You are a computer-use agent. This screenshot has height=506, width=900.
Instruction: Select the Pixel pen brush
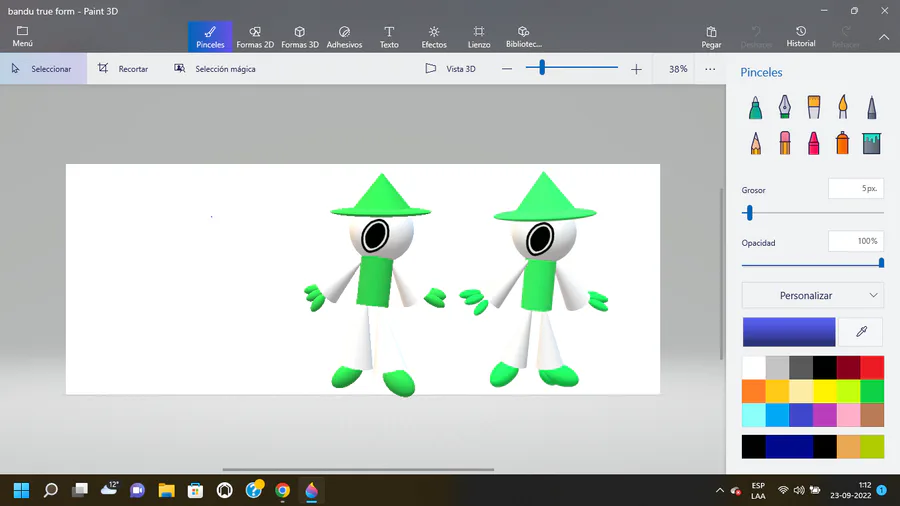pyautogui.click(x=872, y=107)
